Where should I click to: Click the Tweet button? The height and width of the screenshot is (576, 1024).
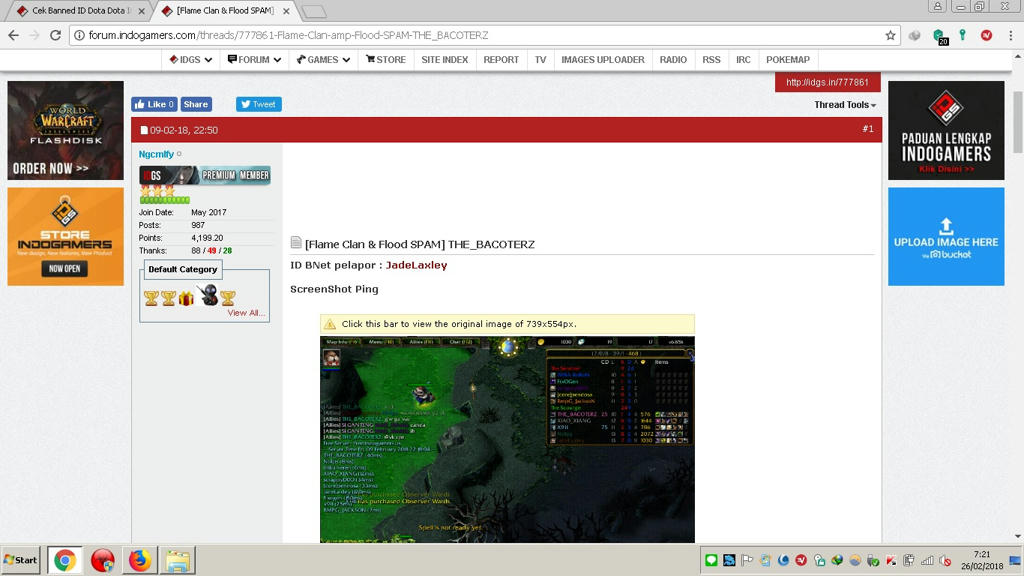(259, 104)
